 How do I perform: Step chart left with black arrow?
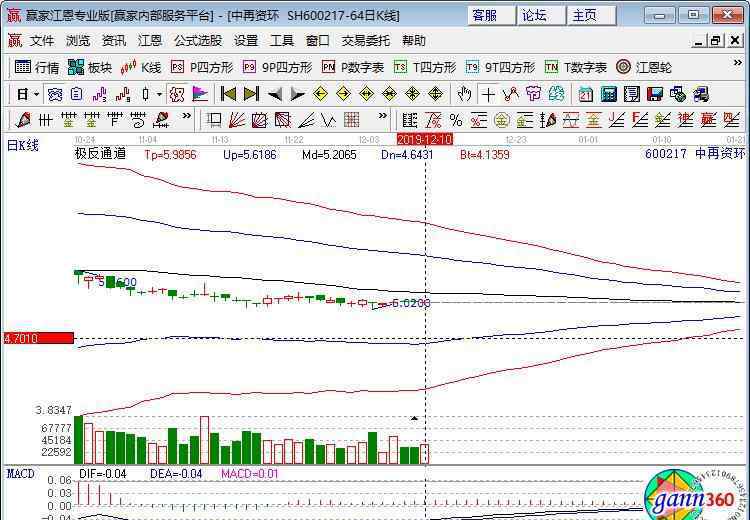(x=275, y=94)
